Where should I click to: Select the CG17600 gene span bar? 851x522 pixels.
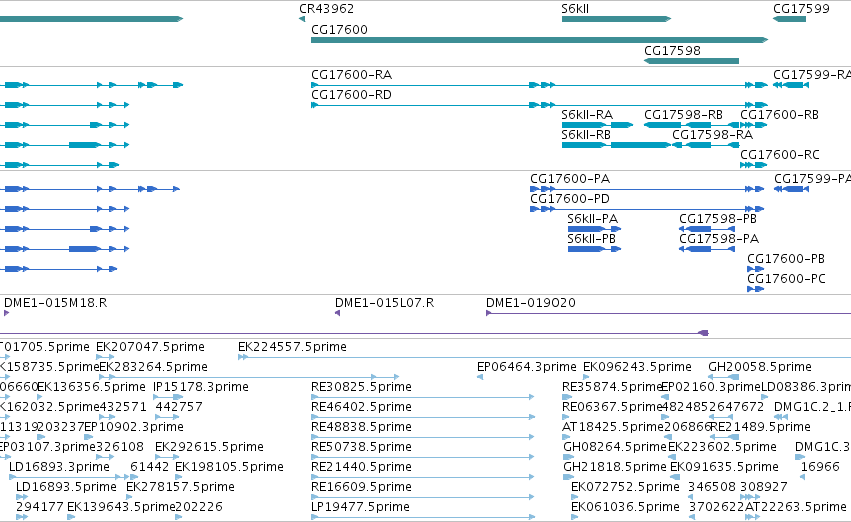(x=539, y=40)
